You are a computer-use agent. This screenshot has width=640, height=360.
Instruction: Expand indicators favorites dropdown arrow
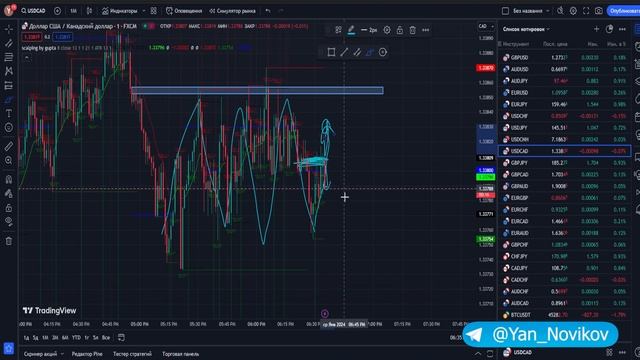click(144, 11)
